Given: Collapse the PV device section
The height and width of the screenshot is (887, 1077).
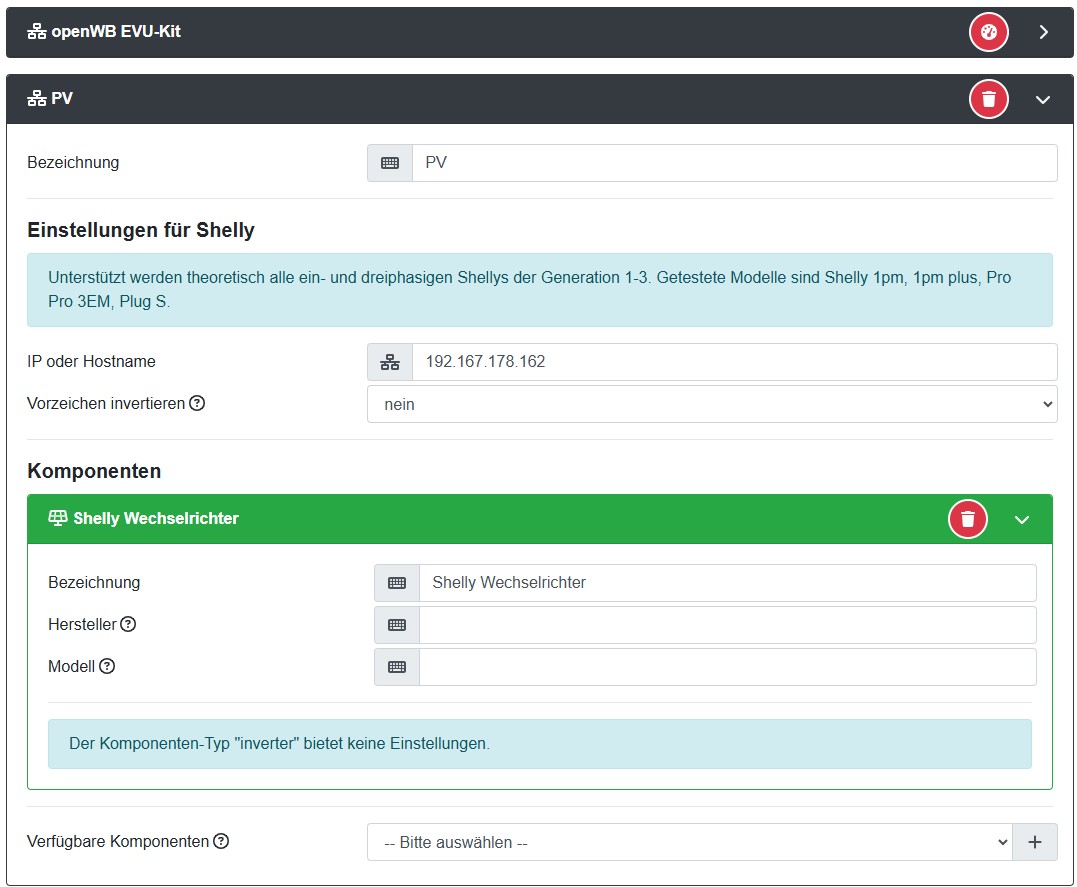Looking at the screenshot, I should [1043, 100].
